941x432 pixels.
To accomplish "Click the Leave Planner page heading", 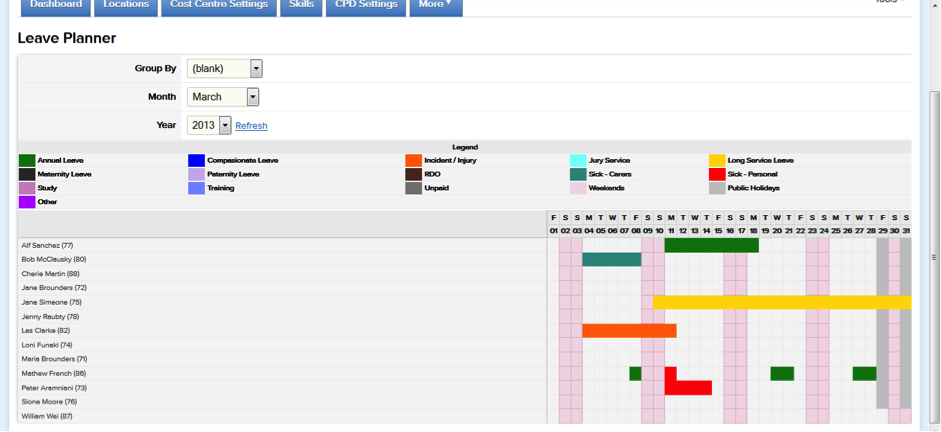I will [67, 38].
